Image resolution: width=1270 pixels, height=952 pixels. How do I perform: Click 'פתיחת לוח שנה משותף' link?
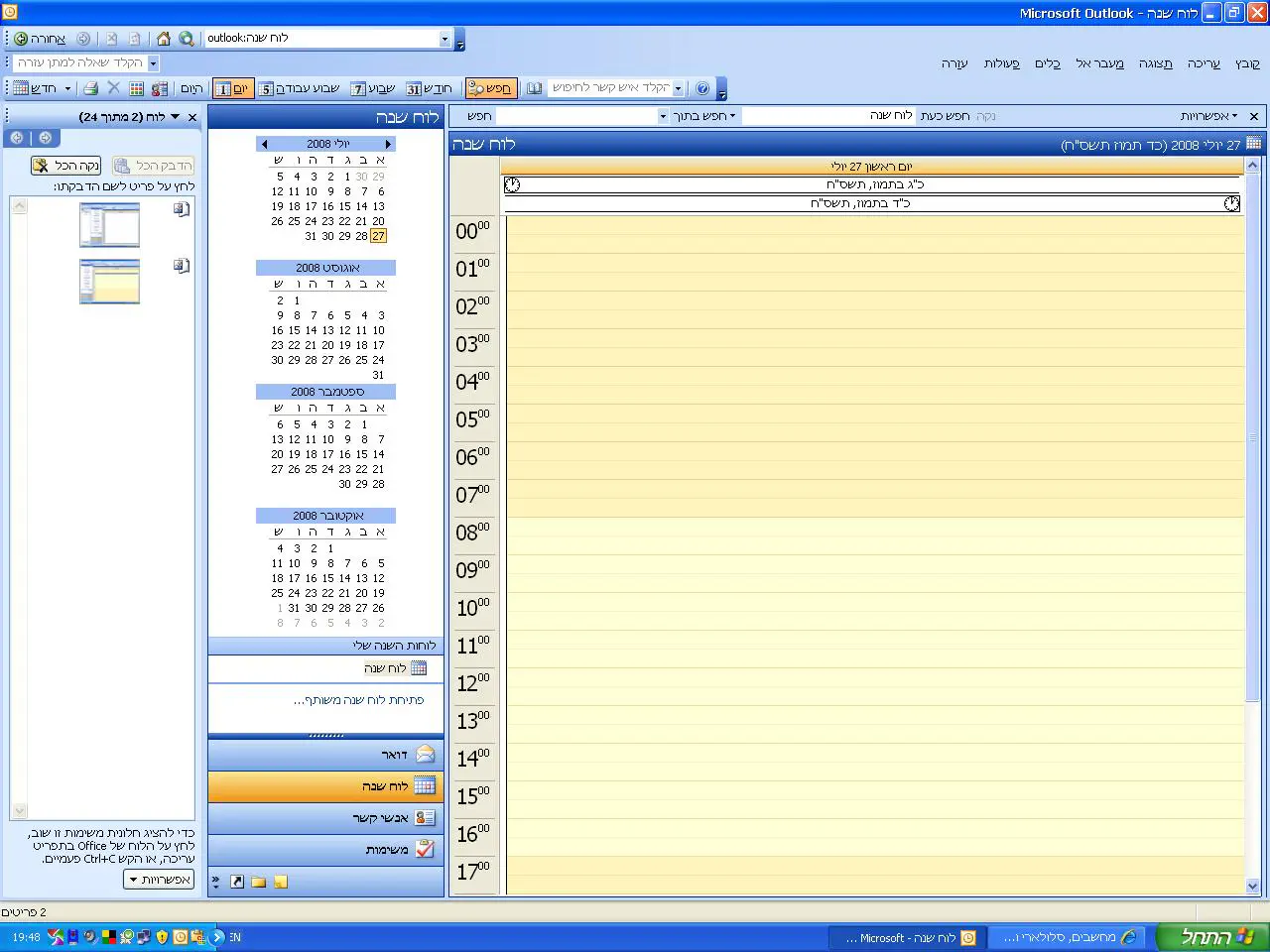click(x=358, y=700)
